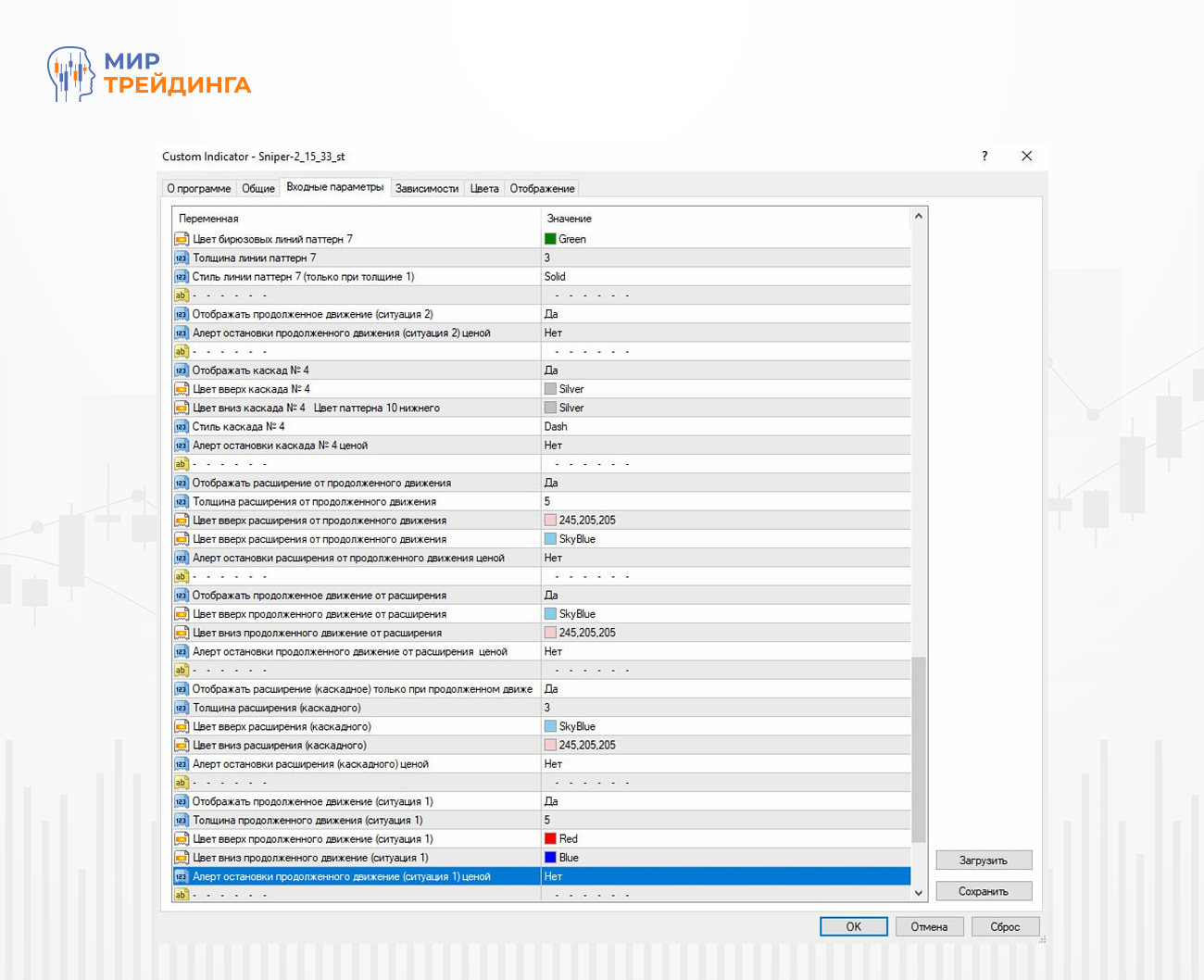Click the color icon beside 'Цвет бирюзовых линий паттерн 7'
The image size is (1204, 980).
[x=182, y=239]
